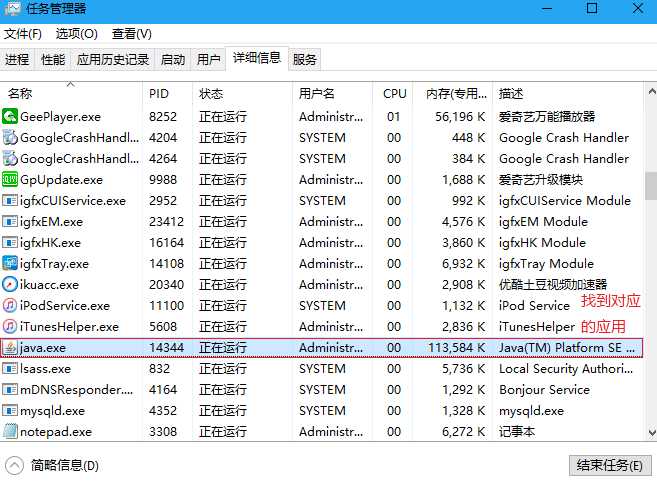This screenshot has height=486, width=657.
Task: Click the igfxTray.exe process icon
Action: (10, 264)
